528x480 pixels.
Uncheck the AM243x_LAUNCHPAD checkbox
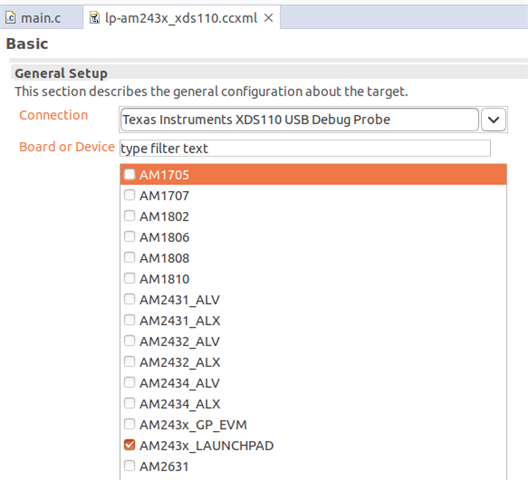tap(130, 445)
